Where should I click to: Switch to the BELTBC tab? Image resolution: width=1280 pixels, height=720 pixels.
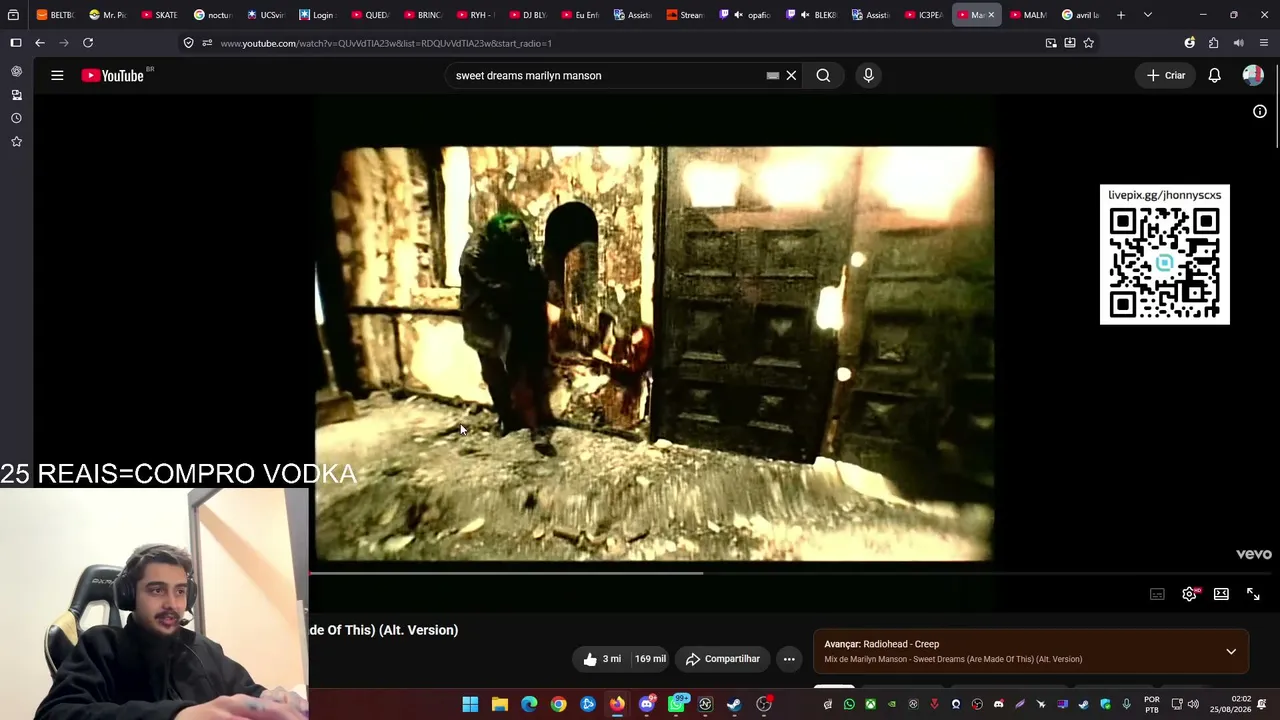tap(55, 15)
